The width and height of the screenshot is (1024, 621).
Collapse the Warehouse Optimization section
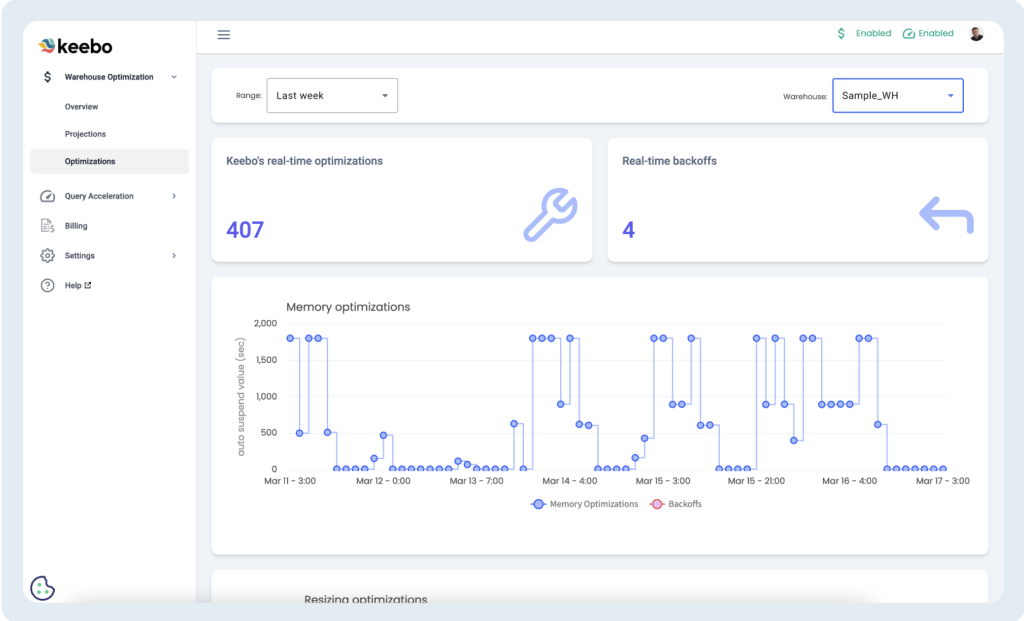pyautogui.click(x=174, y=77)
